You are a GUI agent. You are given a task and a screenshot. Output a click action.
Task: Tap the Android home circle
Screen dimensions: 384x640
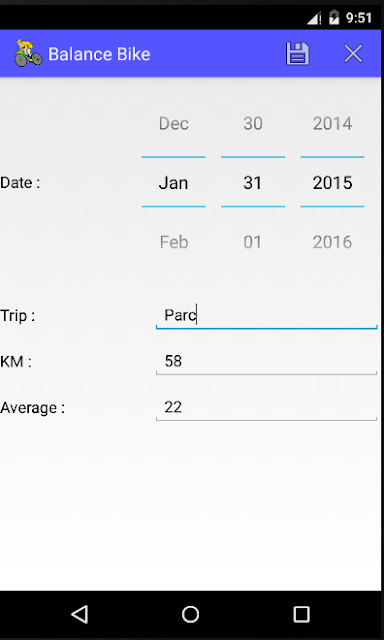pos(190,614)
